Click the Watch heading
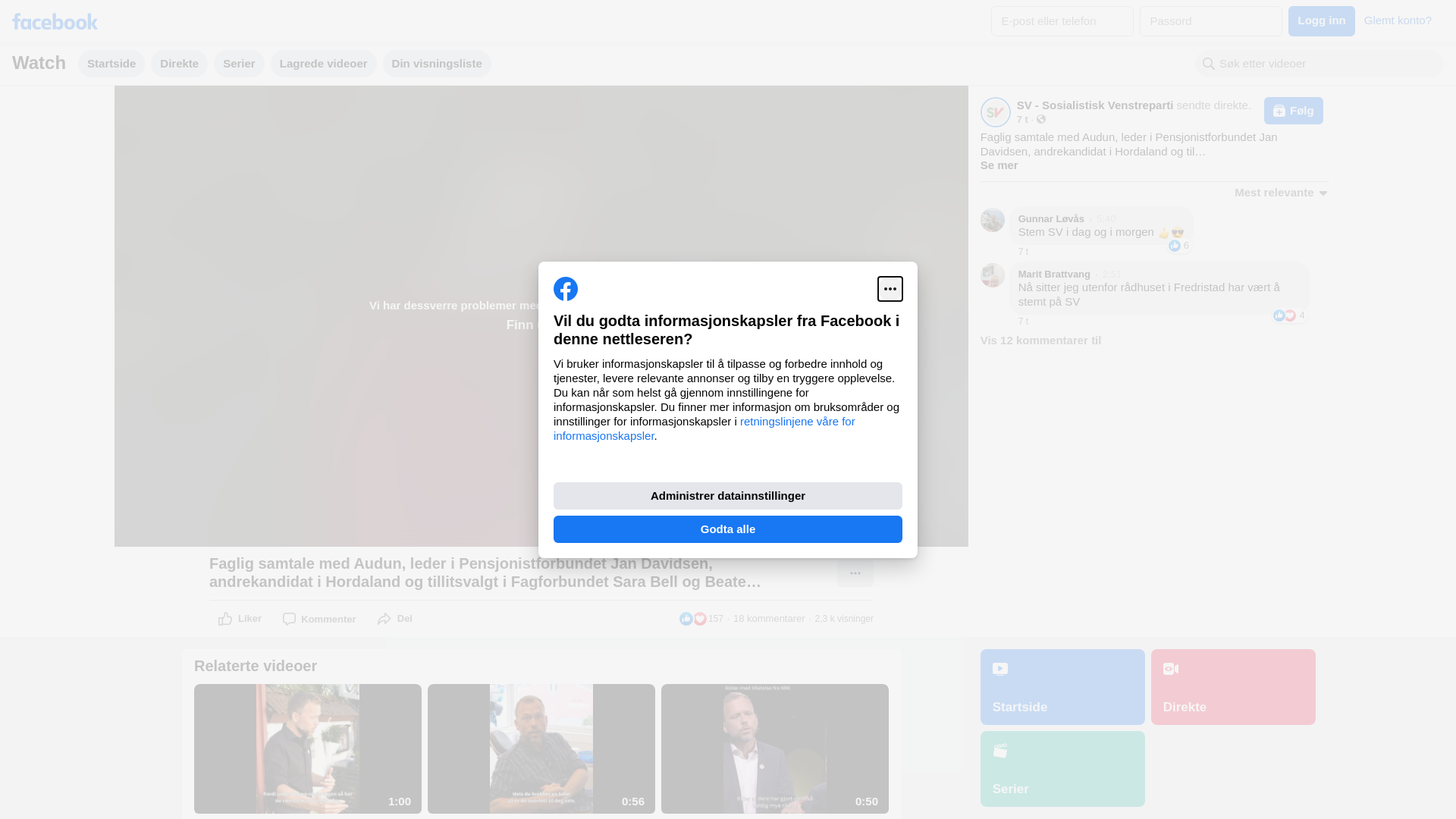 click(39, 63)
